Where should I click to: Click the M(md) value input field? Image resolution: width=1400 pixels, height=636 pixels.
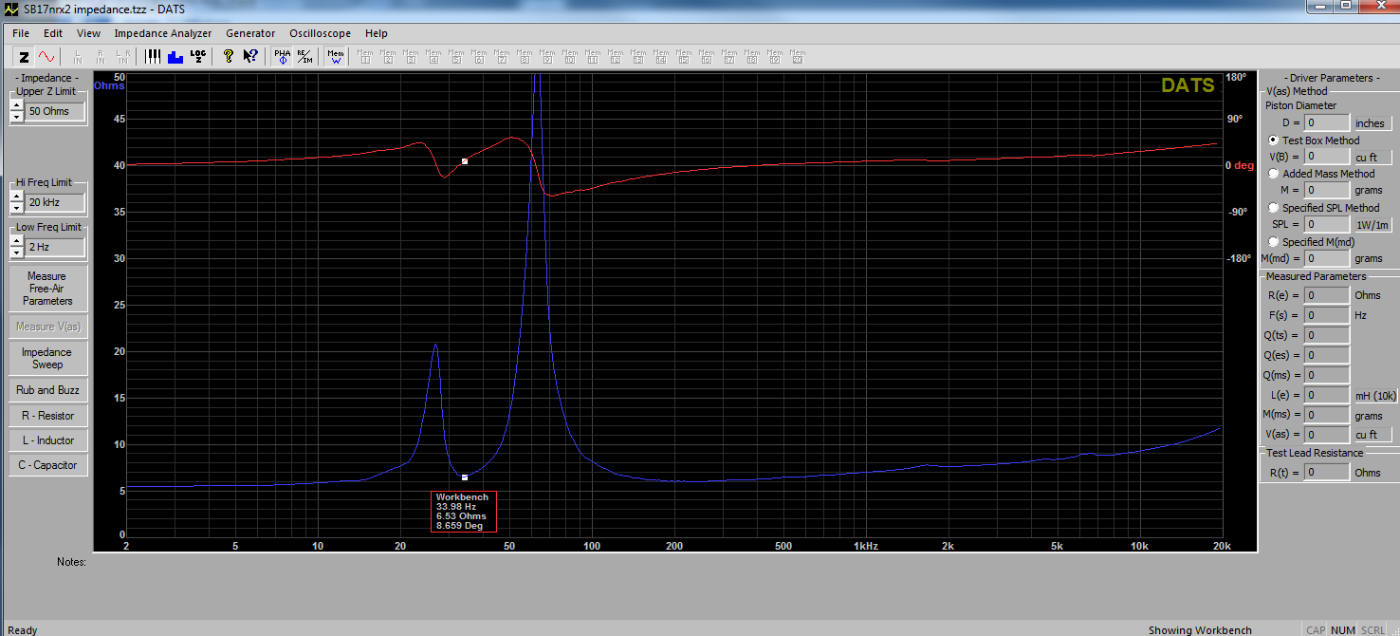(x=1326, y=258)
